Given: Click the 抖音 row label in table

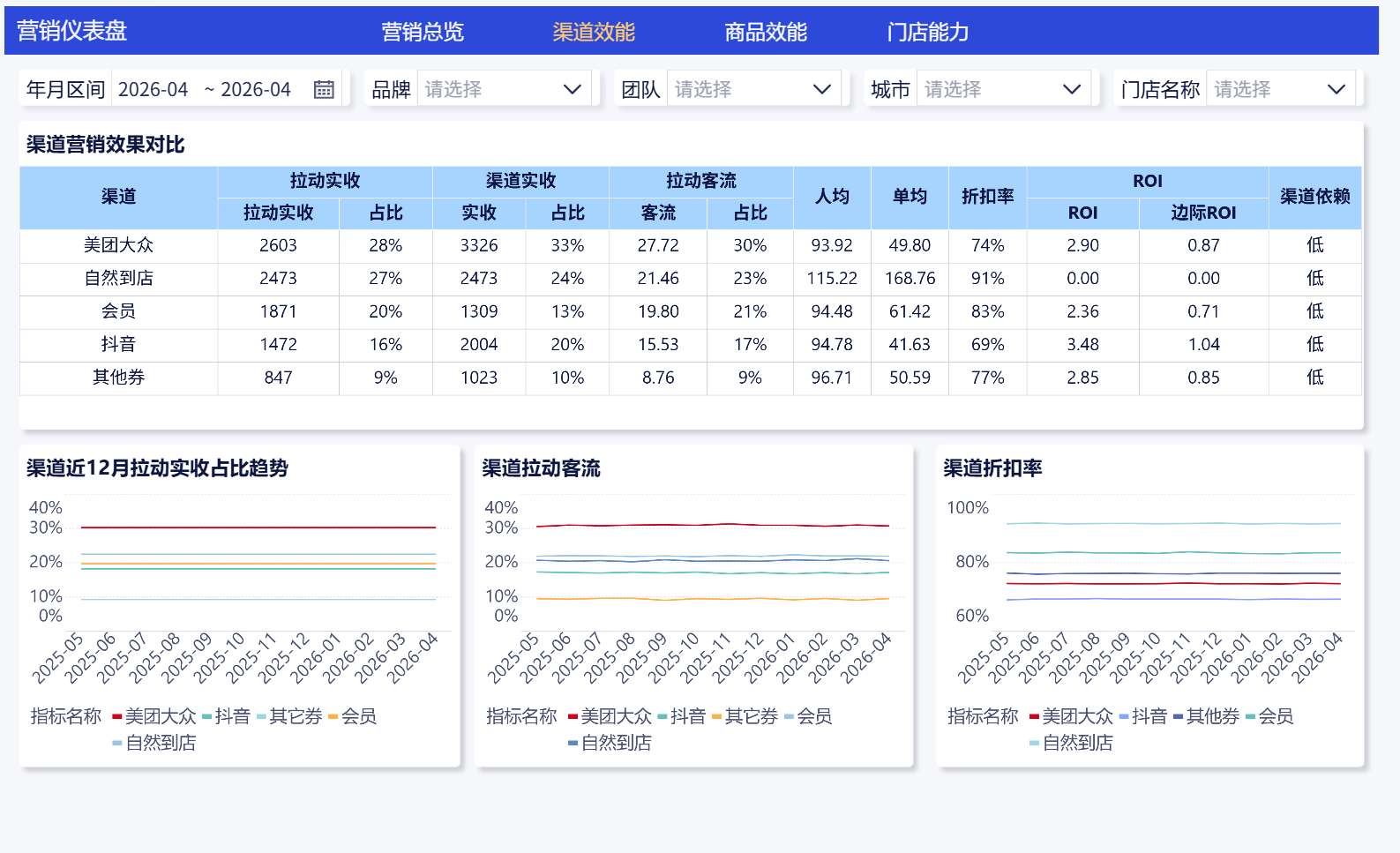Looking at the screenshot, I should (118, 344).
